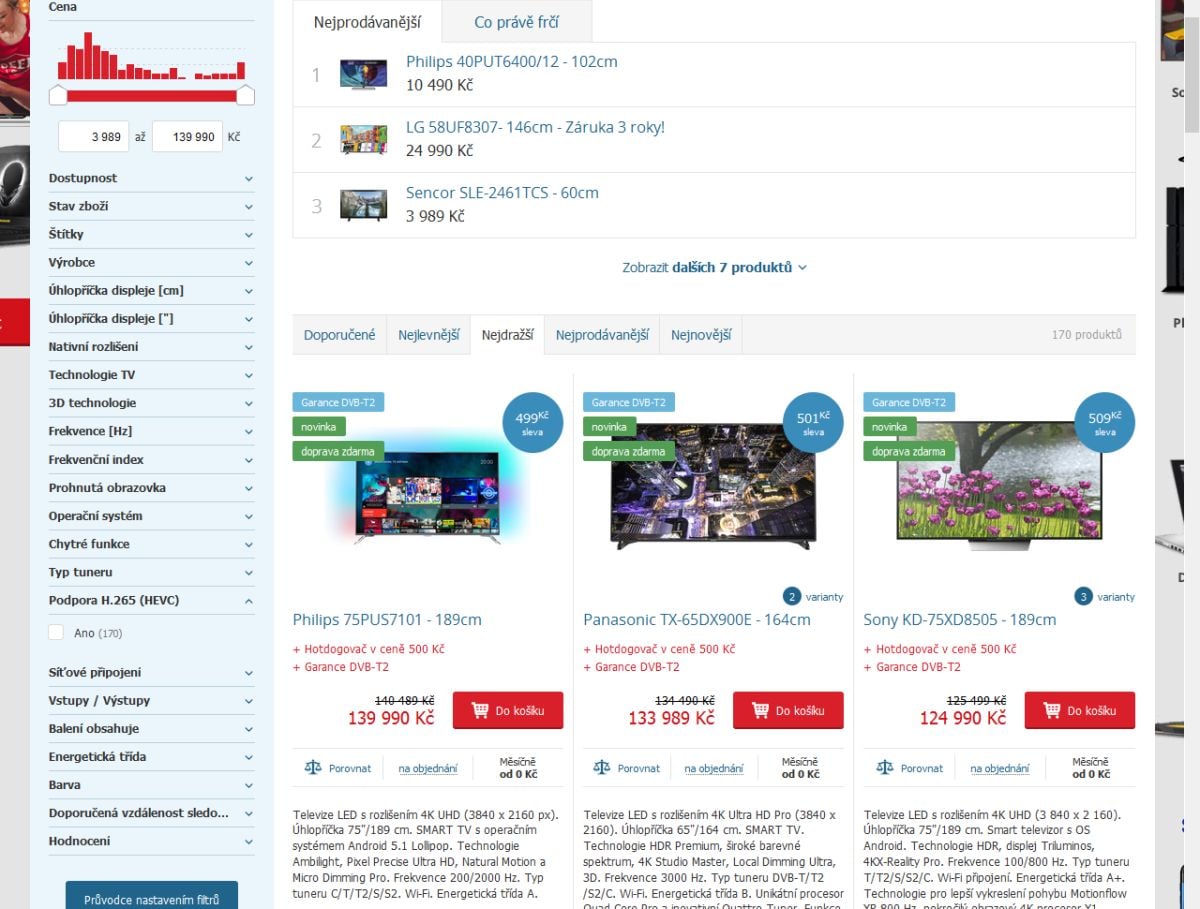Viewport: 1200px width, 909px height.
Task: Expand the Stav zboží filter
Action: click(x=151, y=206)
